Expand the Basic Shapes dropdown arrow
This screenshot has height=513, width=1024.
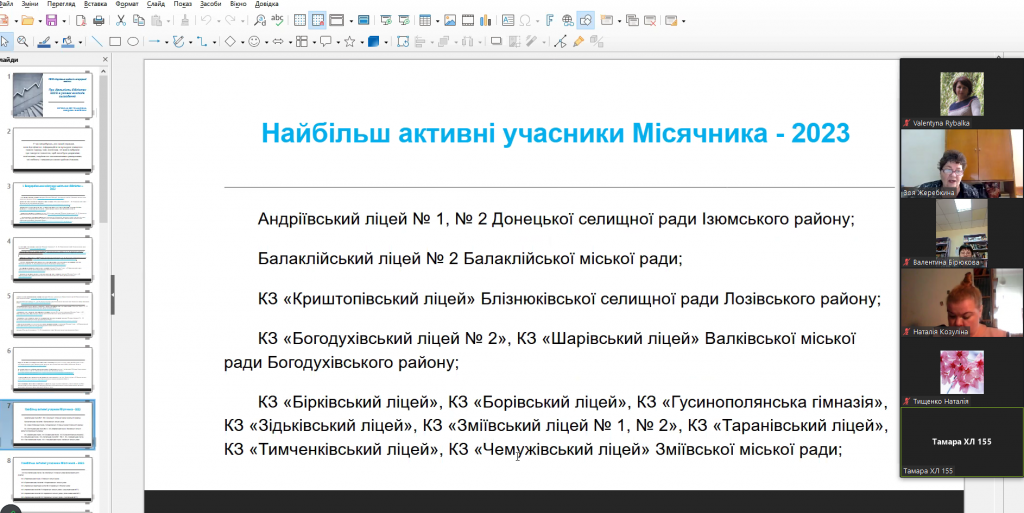(242, 42)
